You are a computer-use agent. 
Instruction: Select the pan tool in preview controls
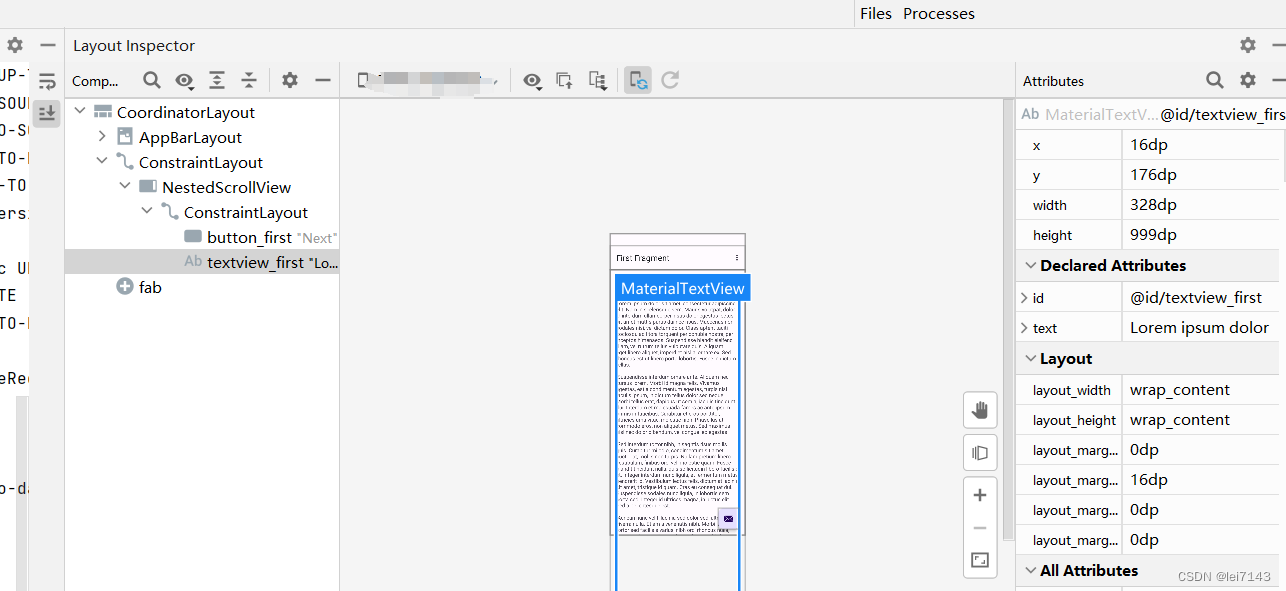point(980,410)
